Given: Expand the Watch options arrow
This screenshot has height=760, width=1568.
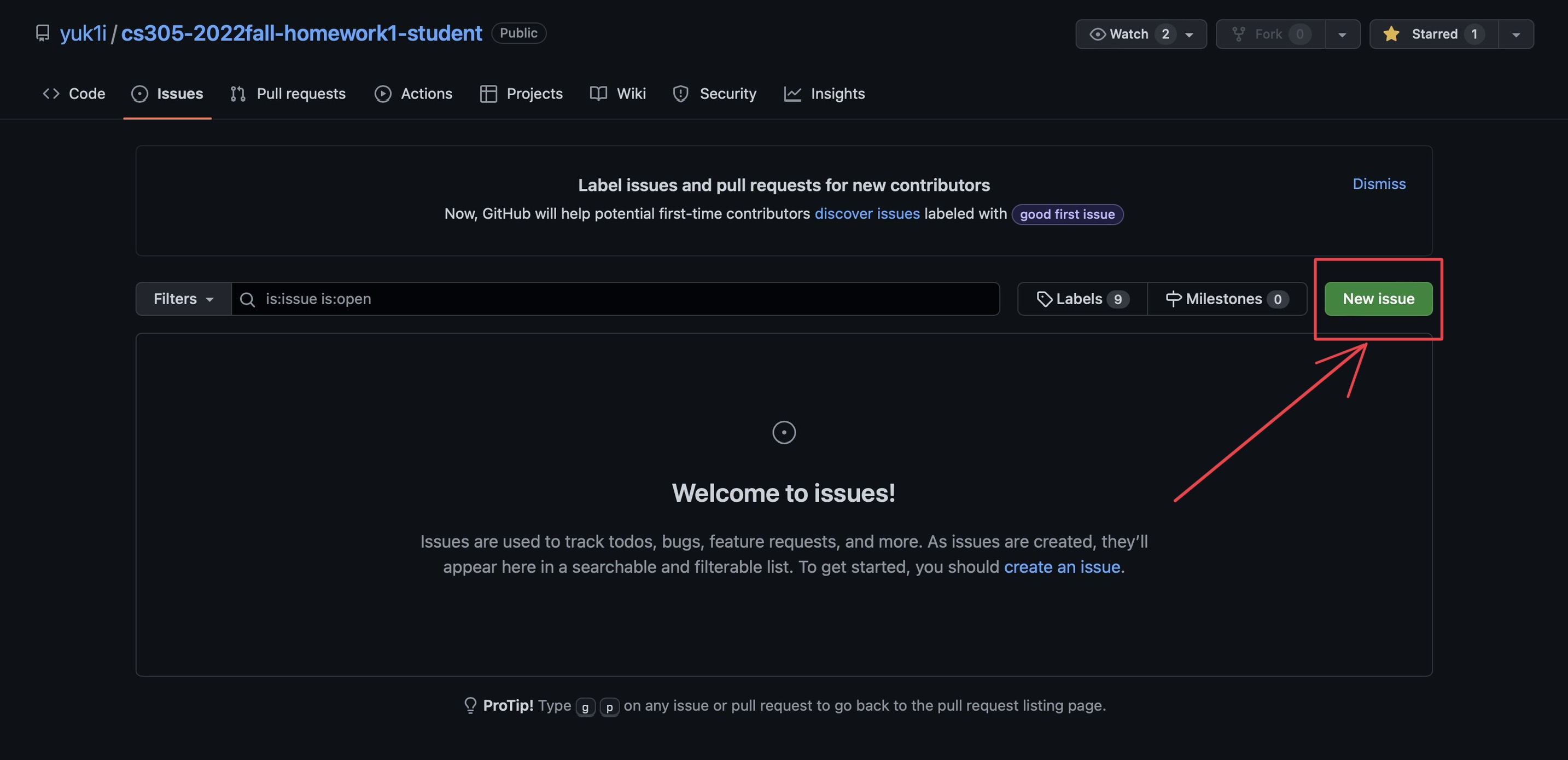Looking at the screenshot, I should click(x=1189, y=34).
